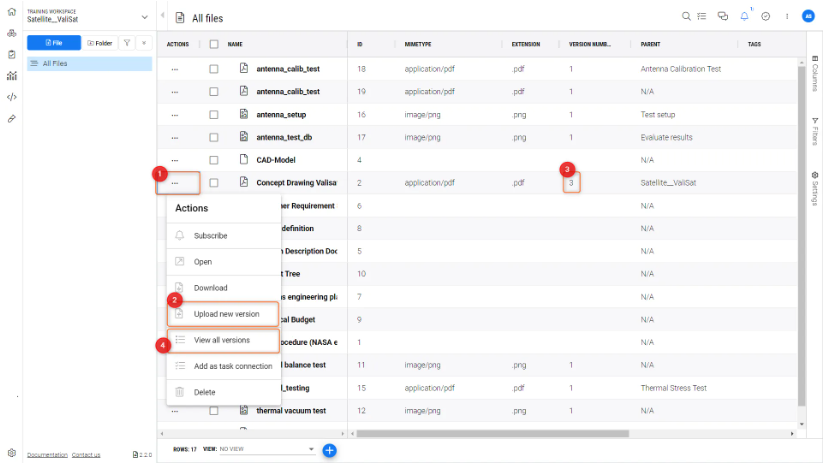This screenshot has height=470, width=835.
Task: Choose Download in Actions menu
Action: tap(224, 288)
